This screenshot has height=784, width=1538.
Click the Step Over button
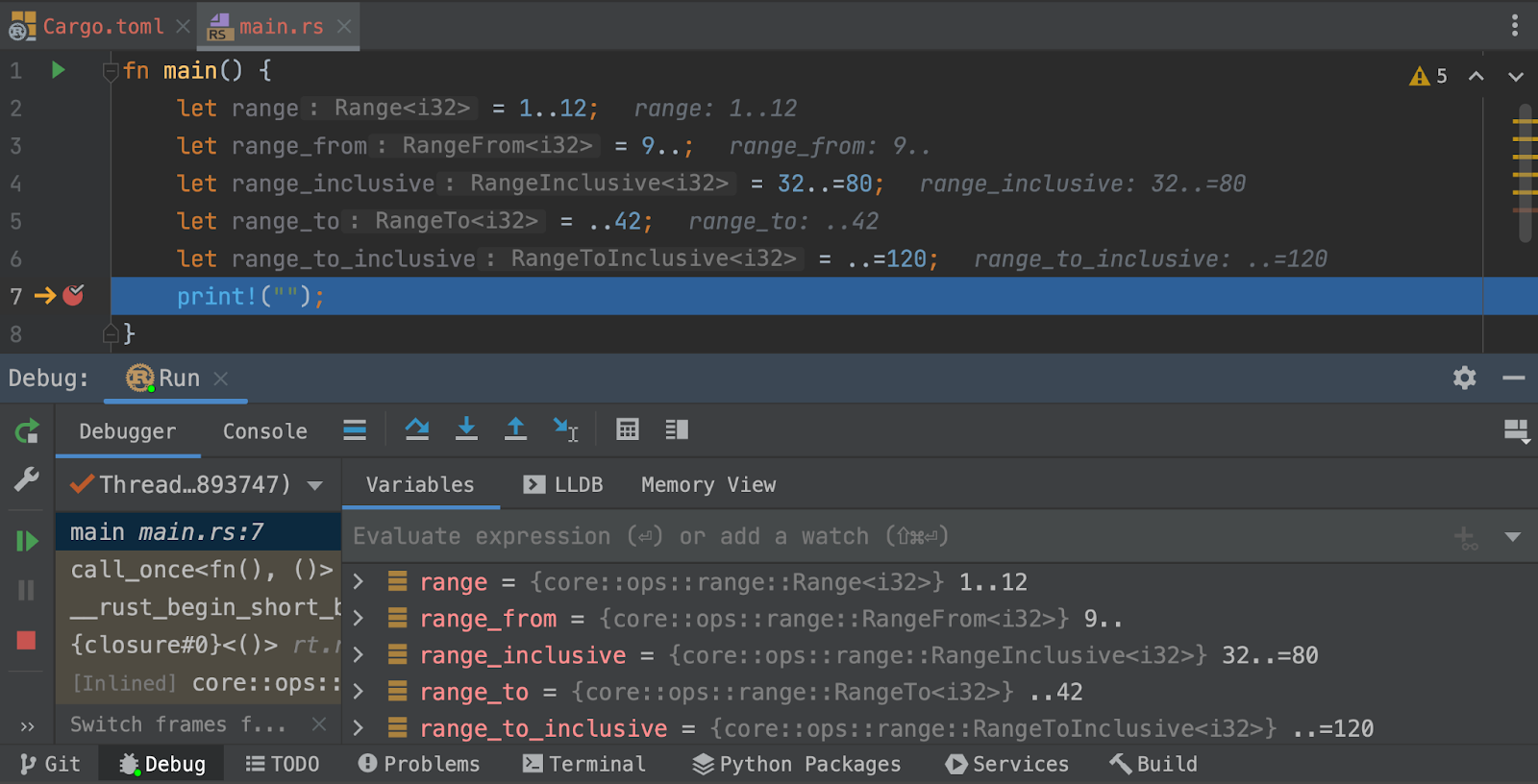(416, 429)
